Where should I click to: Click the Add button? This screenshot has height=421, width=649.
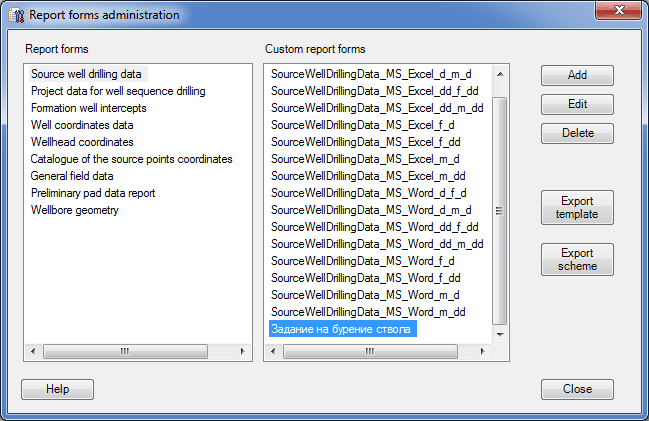(577, 75)
